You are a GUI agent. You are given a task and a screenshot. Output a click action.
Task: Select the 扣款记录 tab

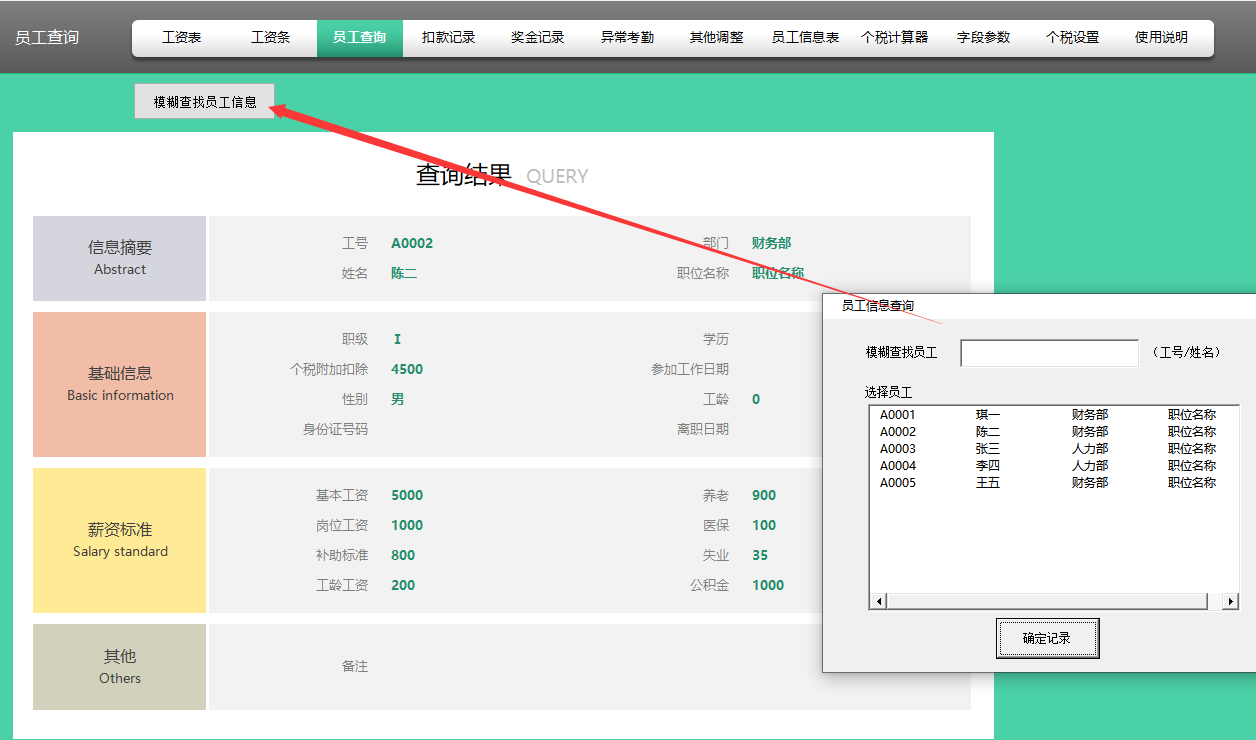click(448, 37)
